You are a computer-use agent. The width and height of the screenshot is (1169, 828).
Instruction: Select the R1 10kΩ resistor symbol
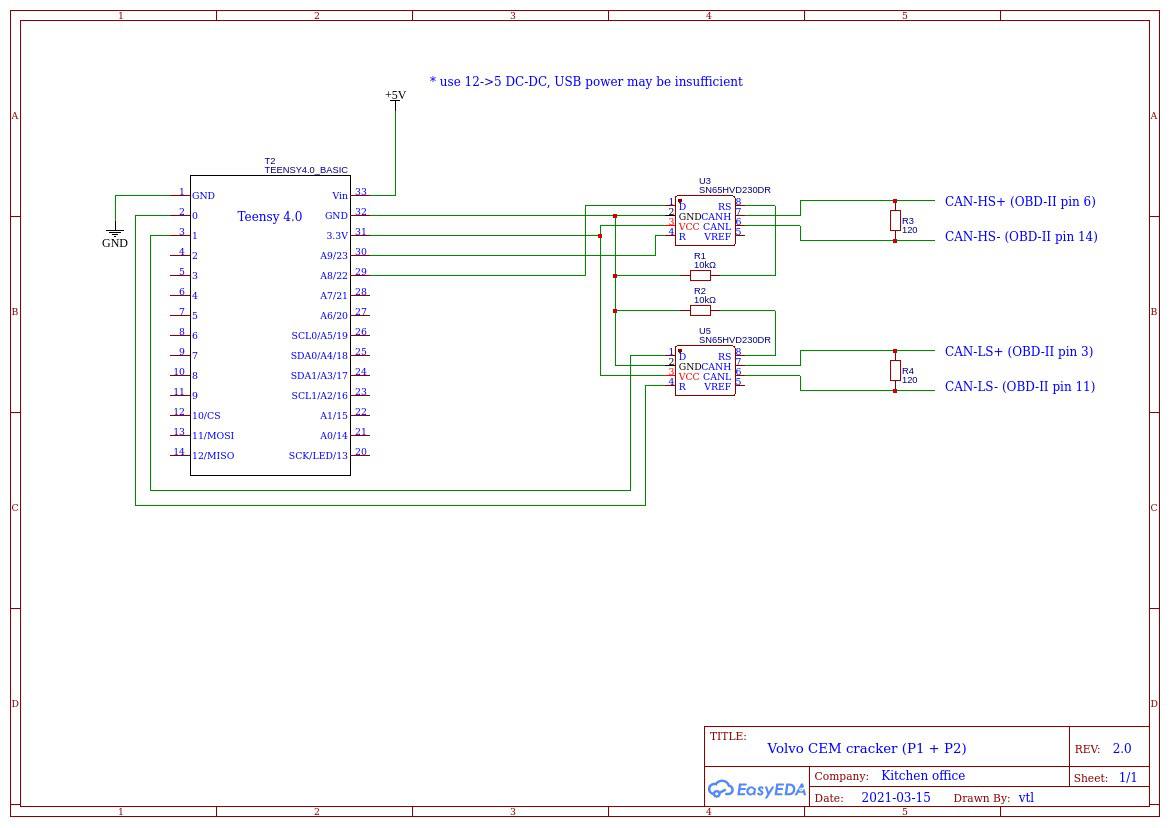click(x=701, y=276)
